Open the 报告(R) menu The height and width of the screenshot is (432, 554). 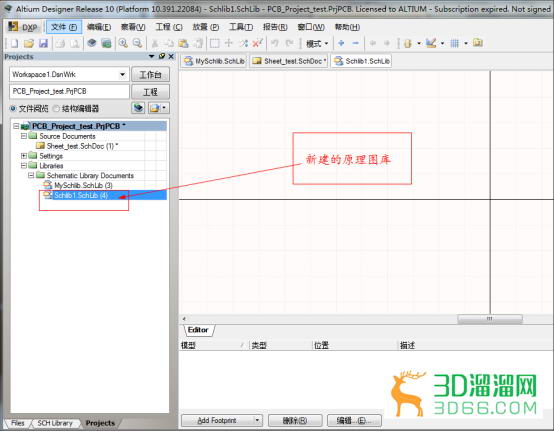pos(275,27)
